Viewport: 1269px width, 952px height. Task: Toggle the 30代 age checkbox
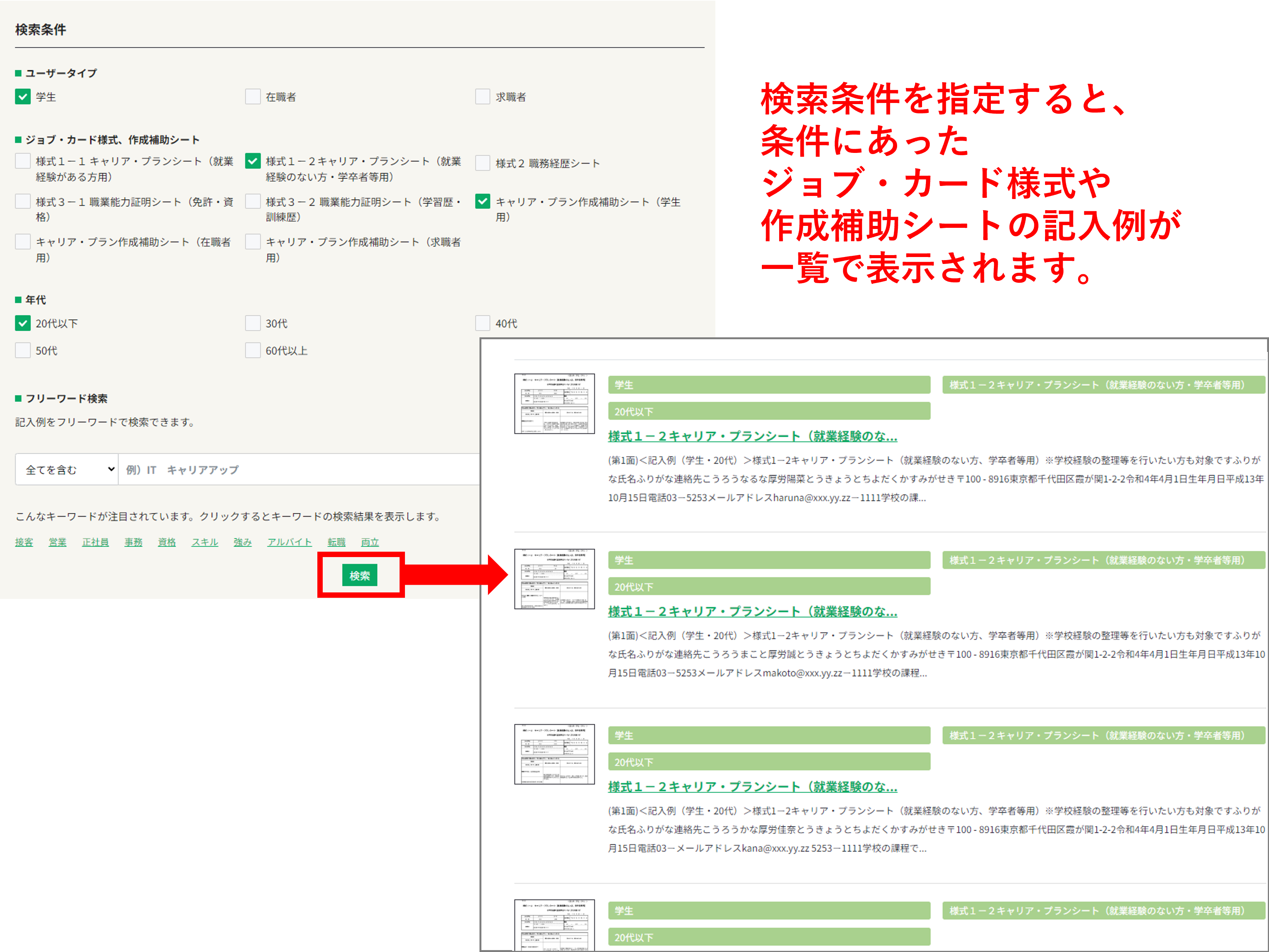click(252, 323)
